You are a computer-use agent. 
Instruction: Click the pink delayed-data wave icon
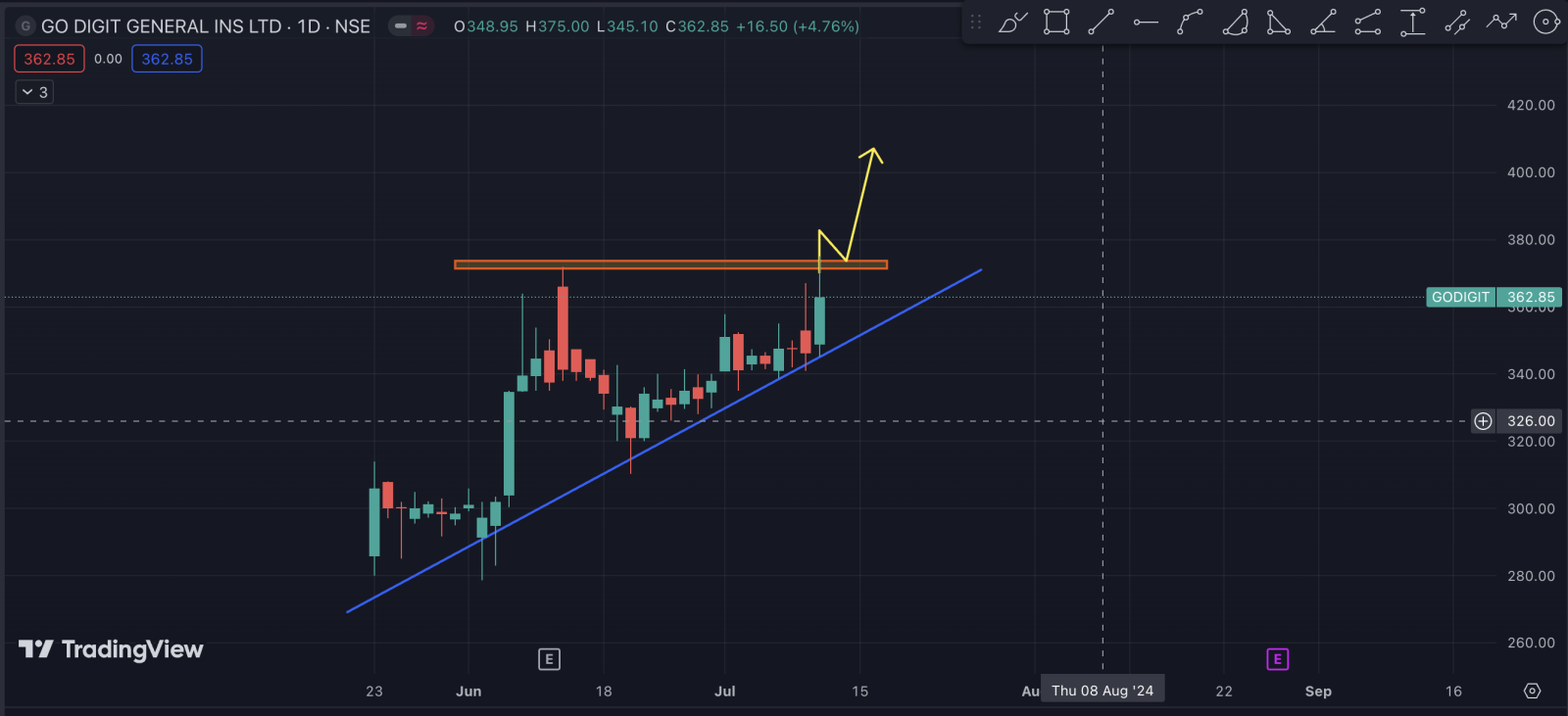[x=422, y=26]
